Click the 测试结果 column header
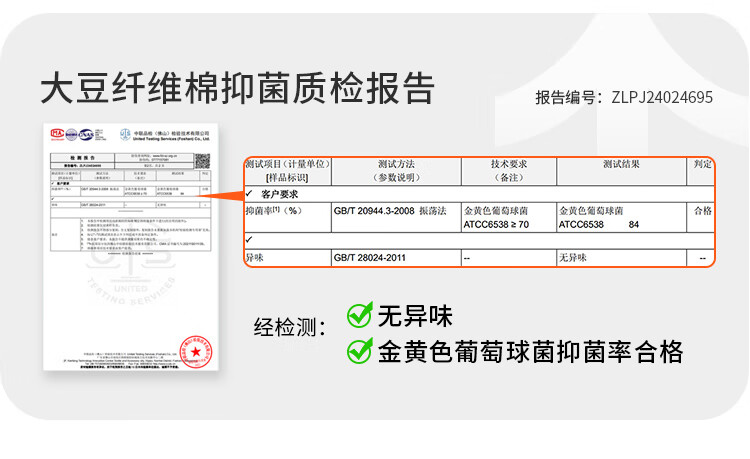750x459 pixels. click(x=620, y=164)
